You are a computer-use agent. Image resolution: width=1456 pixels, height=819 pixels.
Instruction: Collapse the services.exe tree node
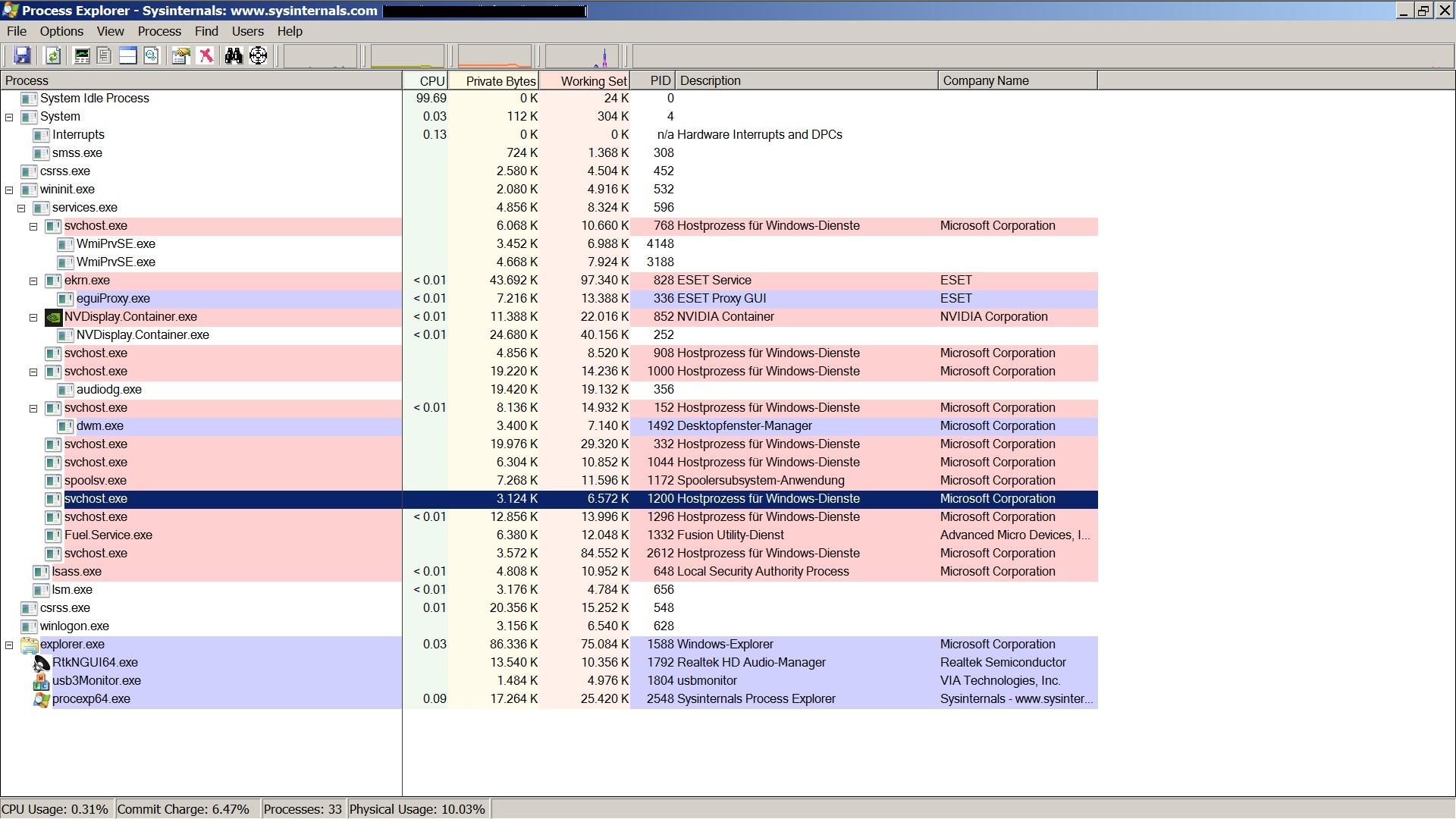pos(21,209)
